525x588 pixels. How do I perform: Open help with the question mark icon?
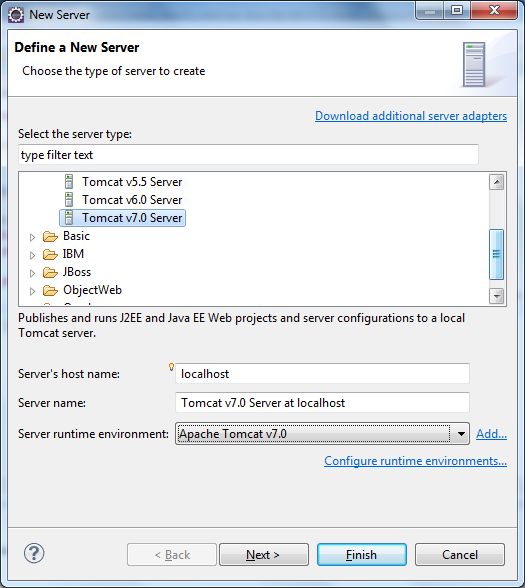(34, 553)
